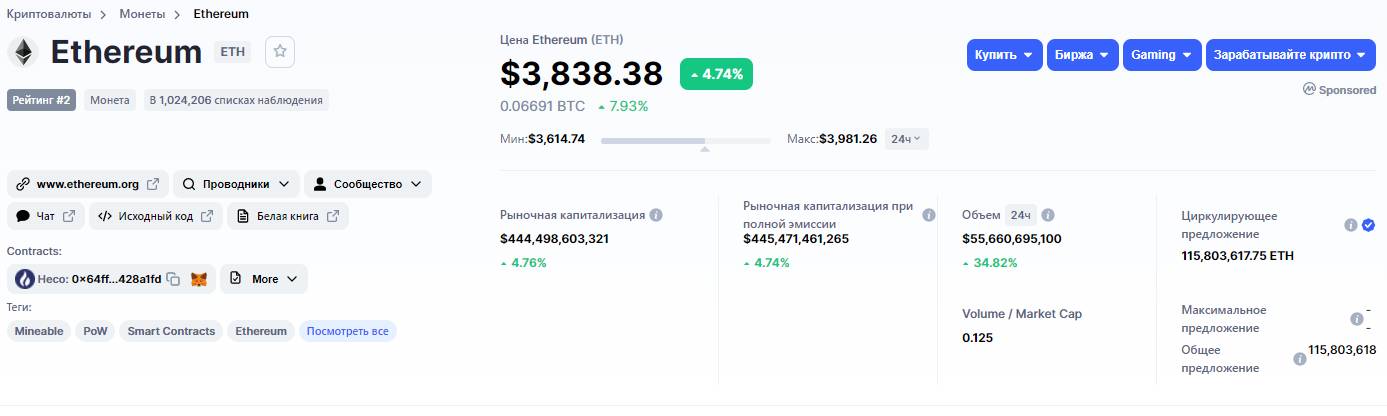Image resolution: width=1387 pixels, height=416 pixels.
Task: Click info icon beside Объем 24ч
Action: (1048, 215)
